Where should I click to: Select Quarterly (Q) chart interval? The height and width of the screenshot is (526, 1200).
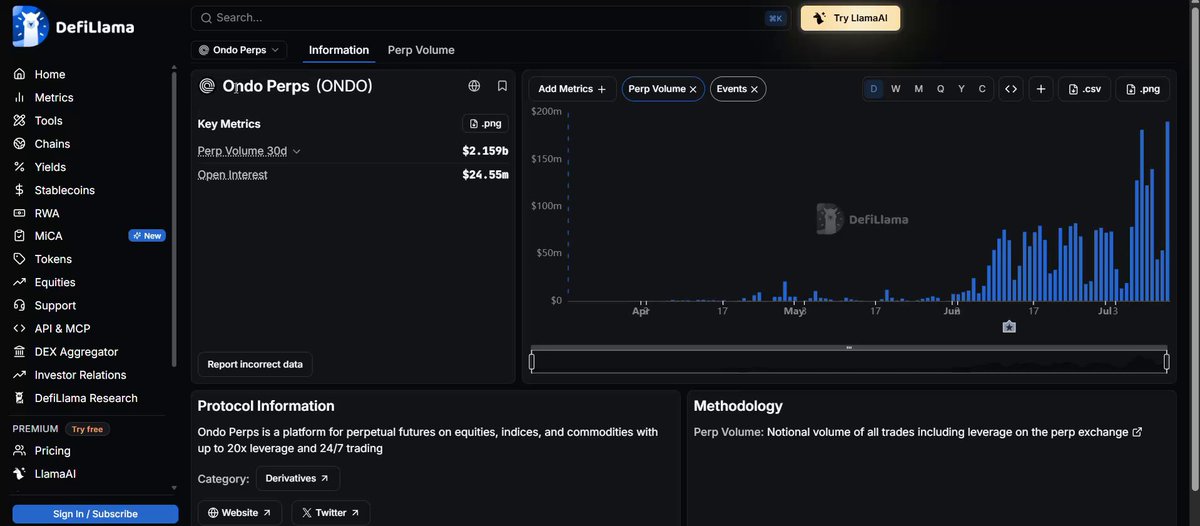pyautogui.click(x=940, y=89)
